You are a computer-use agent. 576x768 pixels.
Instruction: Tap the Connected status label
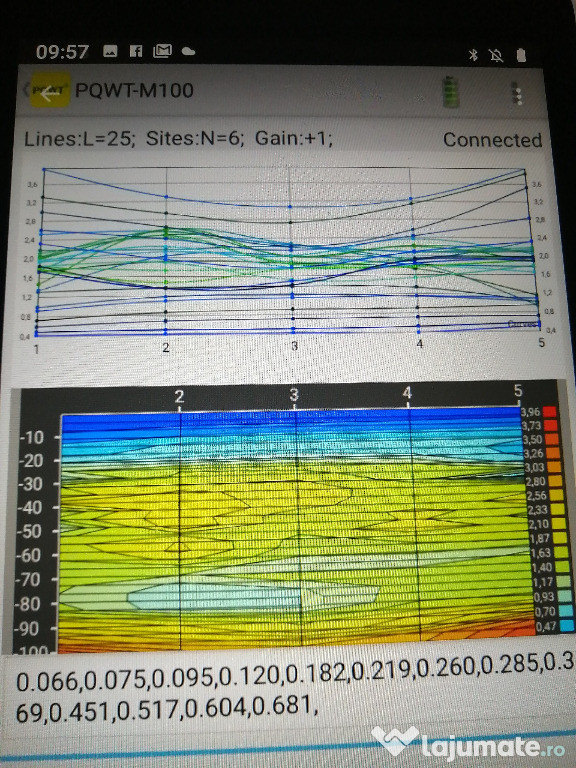pyautogui.click(x=492, y=140)
